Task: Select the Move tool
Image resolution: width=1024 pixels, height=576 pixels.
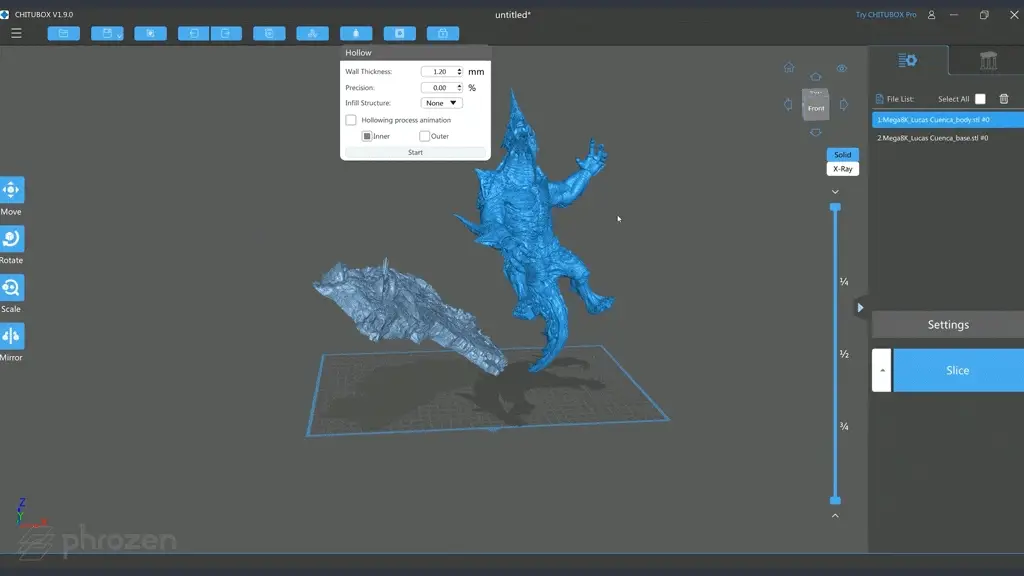Action: (x=12, y=190)
